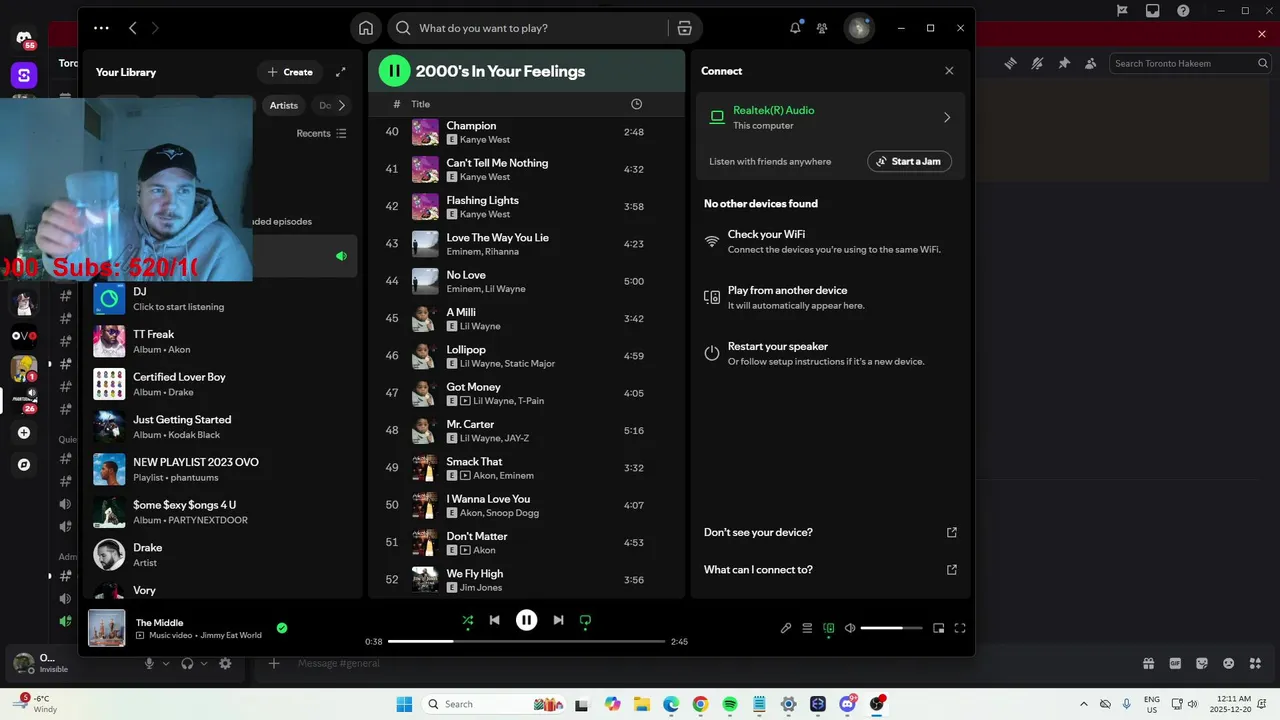Open the Browse icon beside search
Viewport: 1280px width, 720px height.
pyautogui.click(x=685, y=28)
